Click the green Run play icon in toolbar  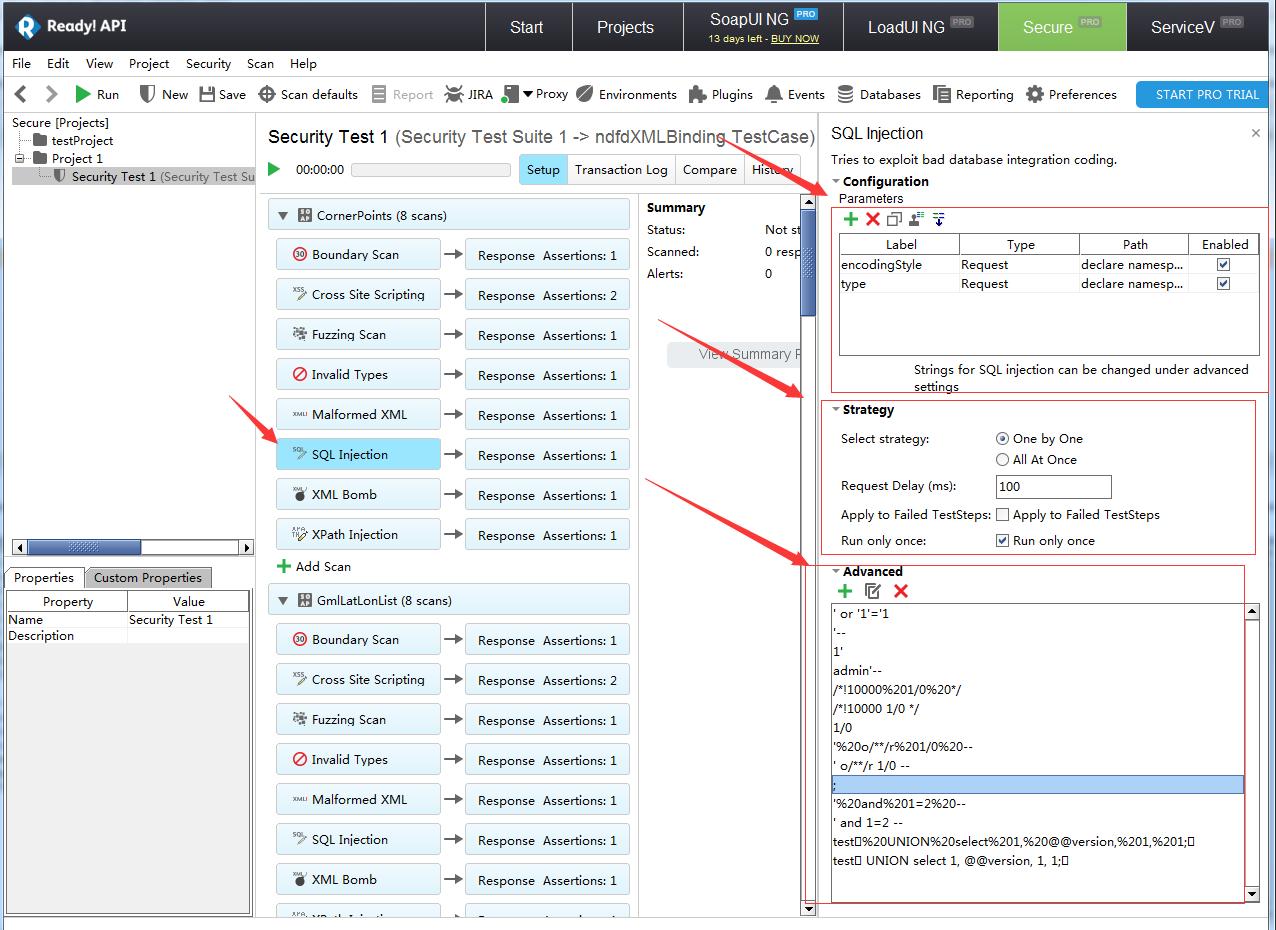[83, 94]
